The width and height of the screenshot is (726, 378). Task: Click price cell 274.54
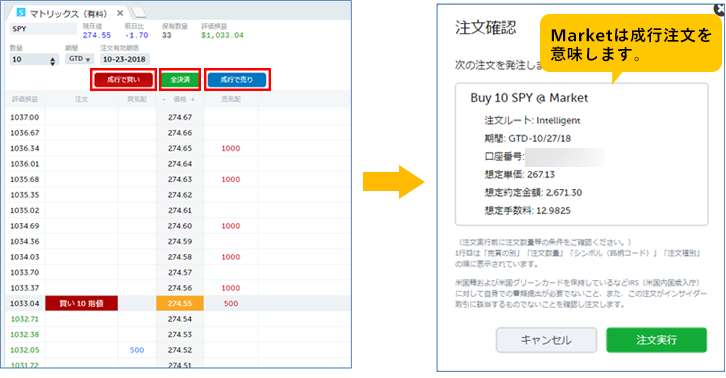click(x=180, y=319)
